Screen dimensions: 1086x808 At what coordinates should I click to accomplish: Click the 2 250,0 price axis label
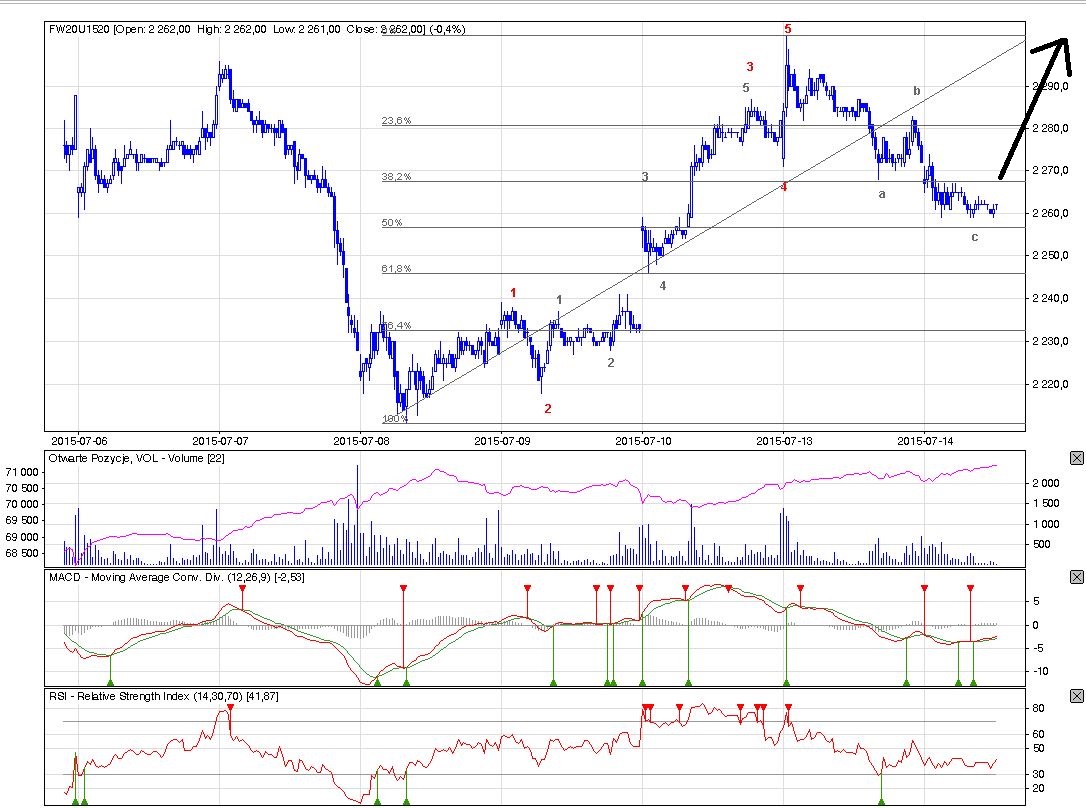point(1050,255)
